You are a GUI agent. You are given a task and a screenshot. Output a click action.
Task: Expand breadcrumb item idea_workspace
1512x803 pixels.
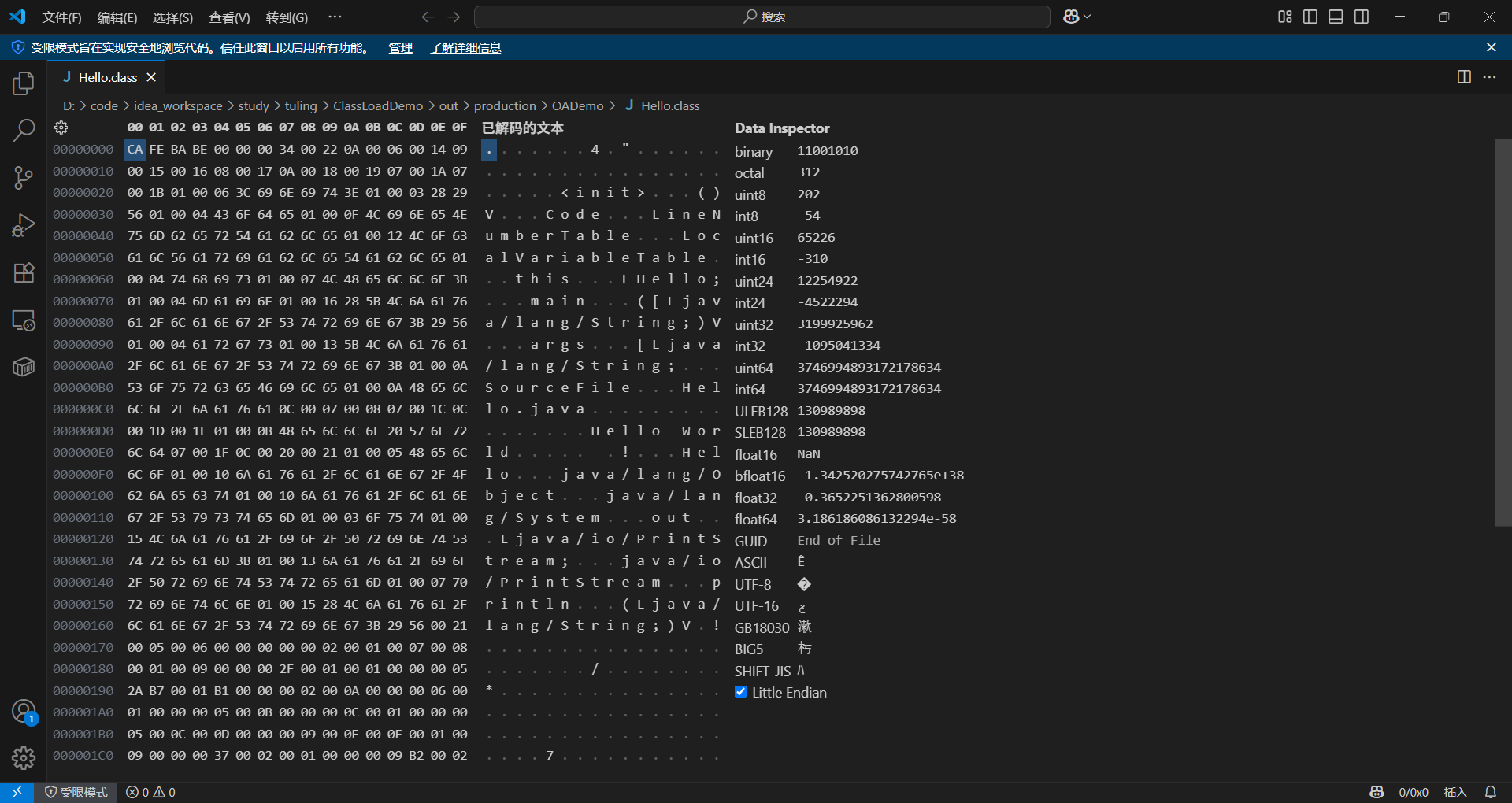[x=178, y=105]
